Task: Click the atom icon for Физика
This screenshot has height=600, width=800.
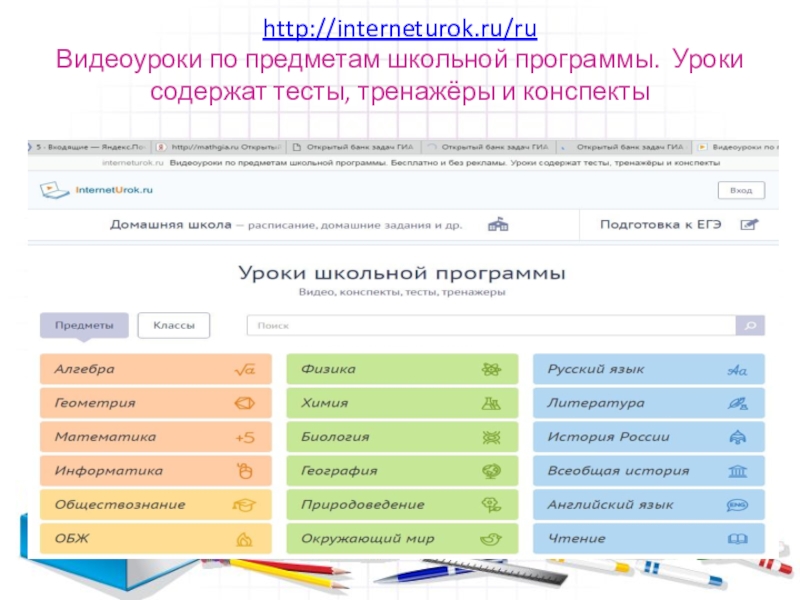Action: click(x=491, y=369)
